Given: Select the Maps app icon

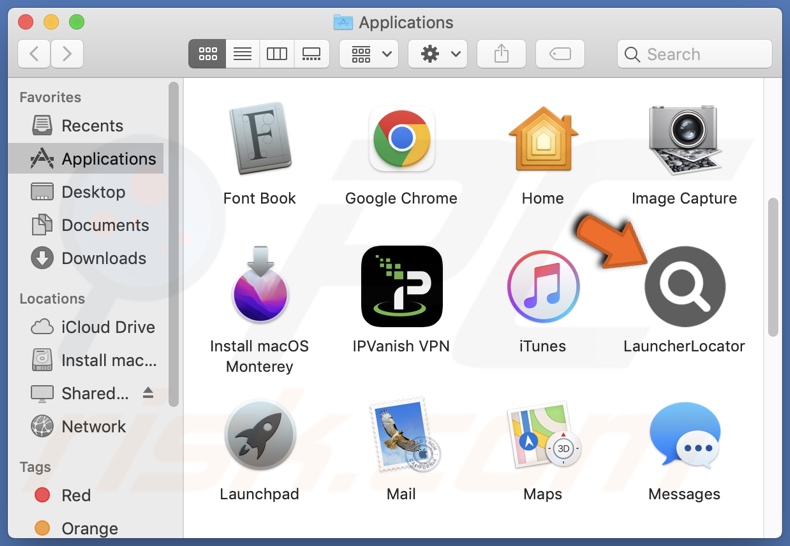Looking at the screenshot, I should [x=543, y=435].
